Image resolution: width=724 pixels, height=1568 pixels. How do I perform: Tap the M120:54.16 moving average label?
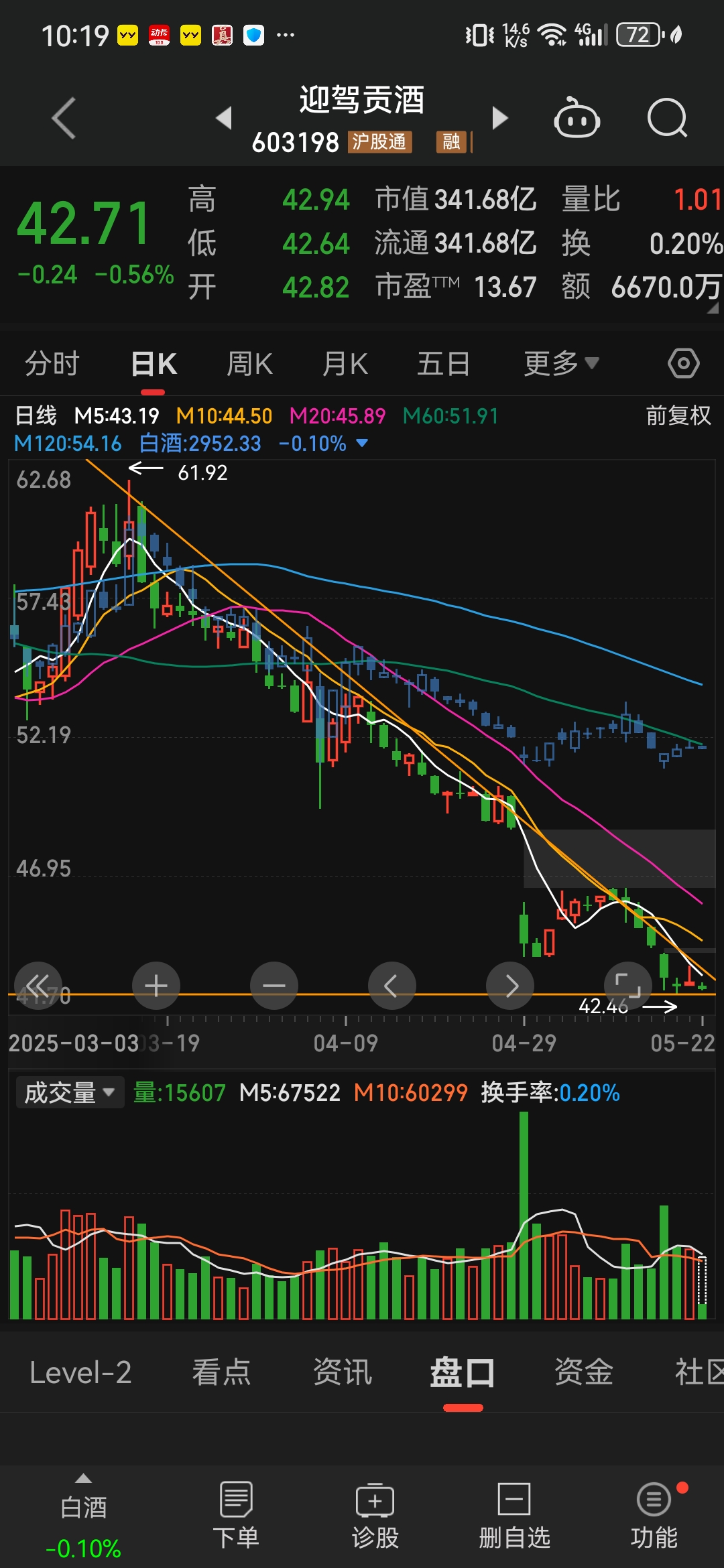tap(68, 443)
